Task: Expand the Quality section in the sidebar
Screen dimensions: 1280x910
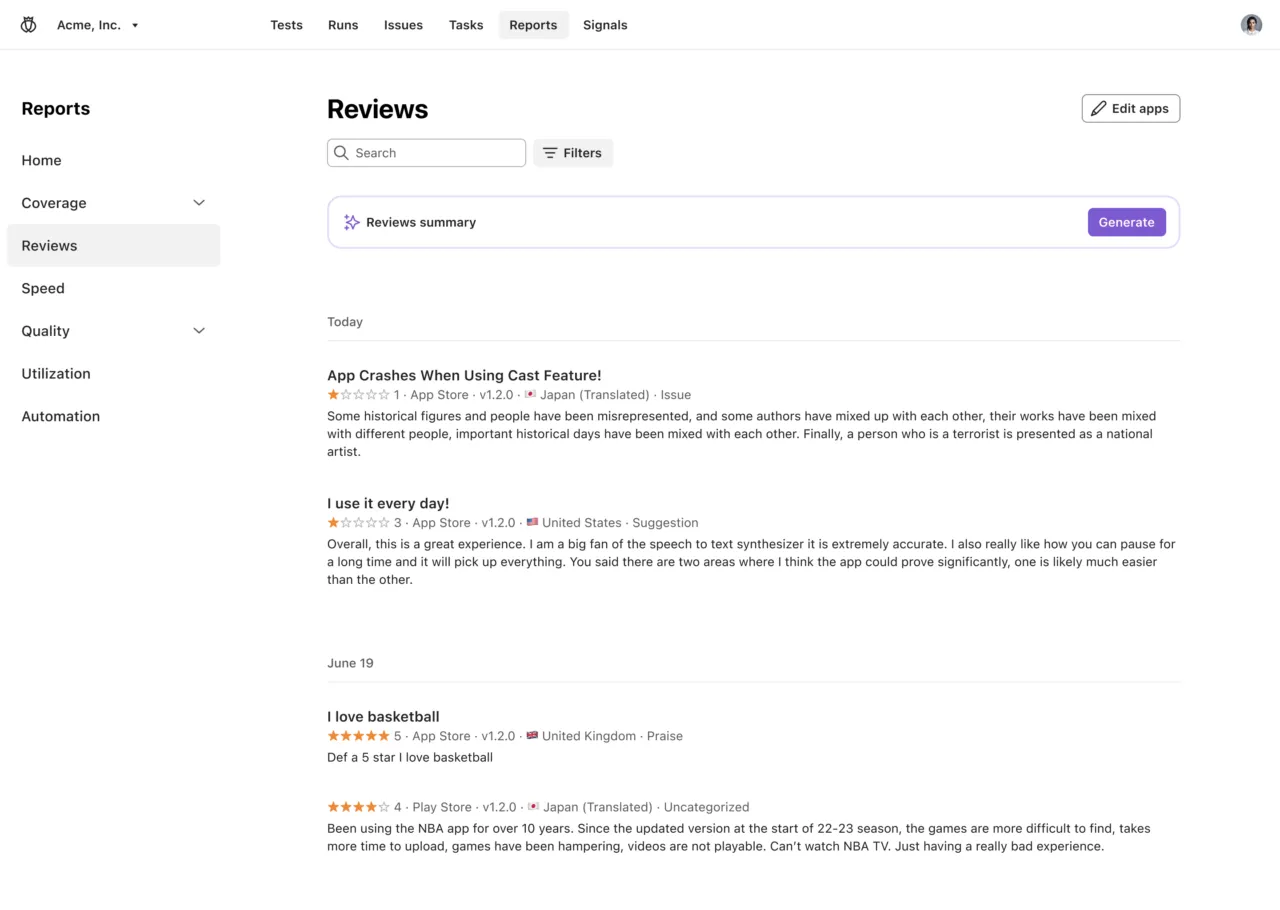Action: (x=198, y=330)
